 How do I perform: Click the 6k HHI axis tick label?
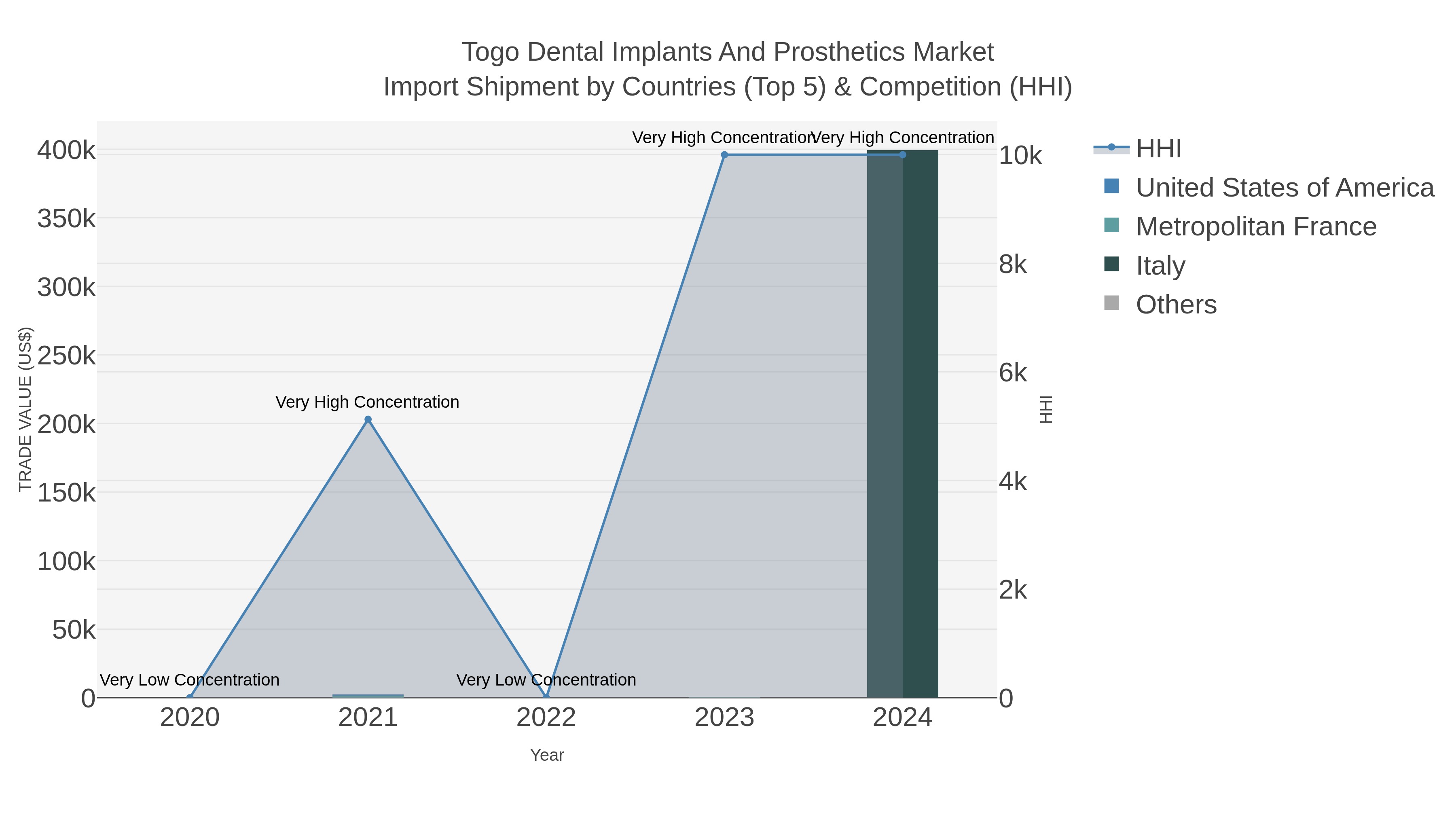pos(1013,372)
